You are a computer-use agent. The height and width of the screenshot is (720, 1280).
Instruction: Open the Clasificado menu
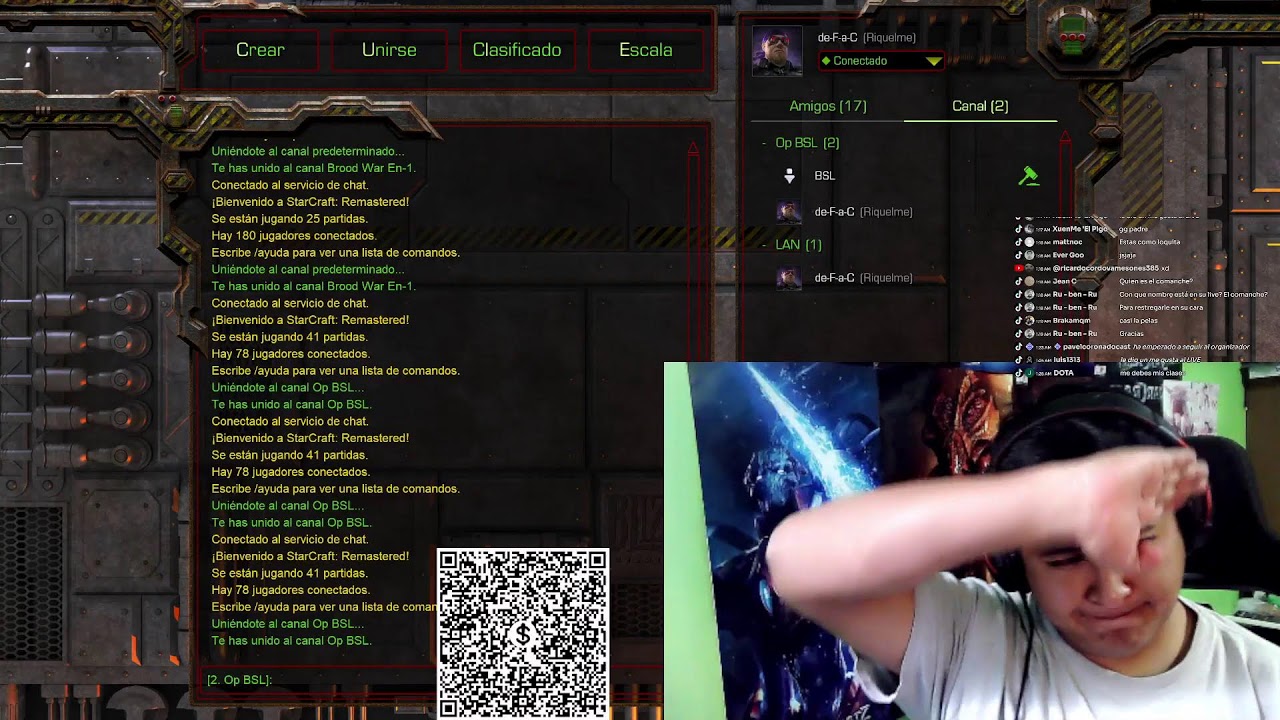click(x=517, y=50)
